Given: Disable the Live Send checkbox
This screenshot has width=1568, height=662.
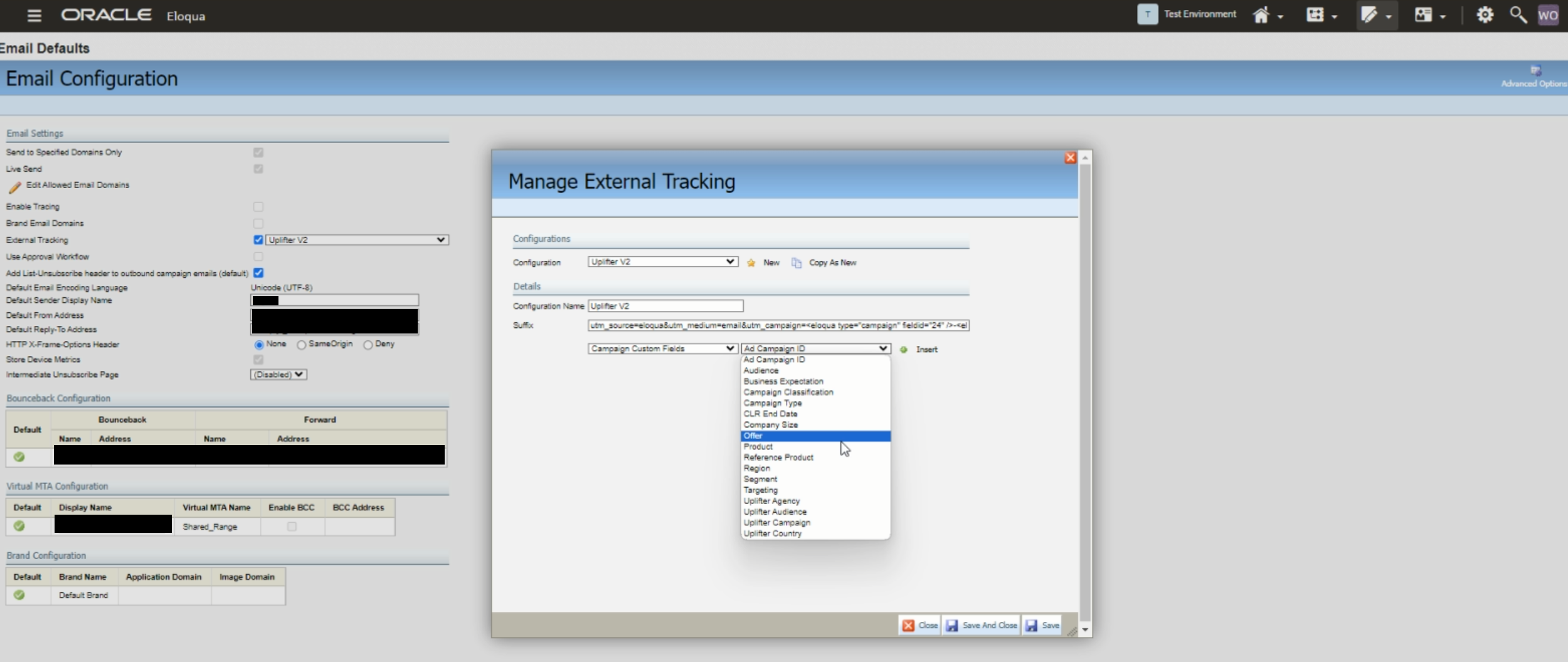Looking at the screenshot, I should pos(258,168).
